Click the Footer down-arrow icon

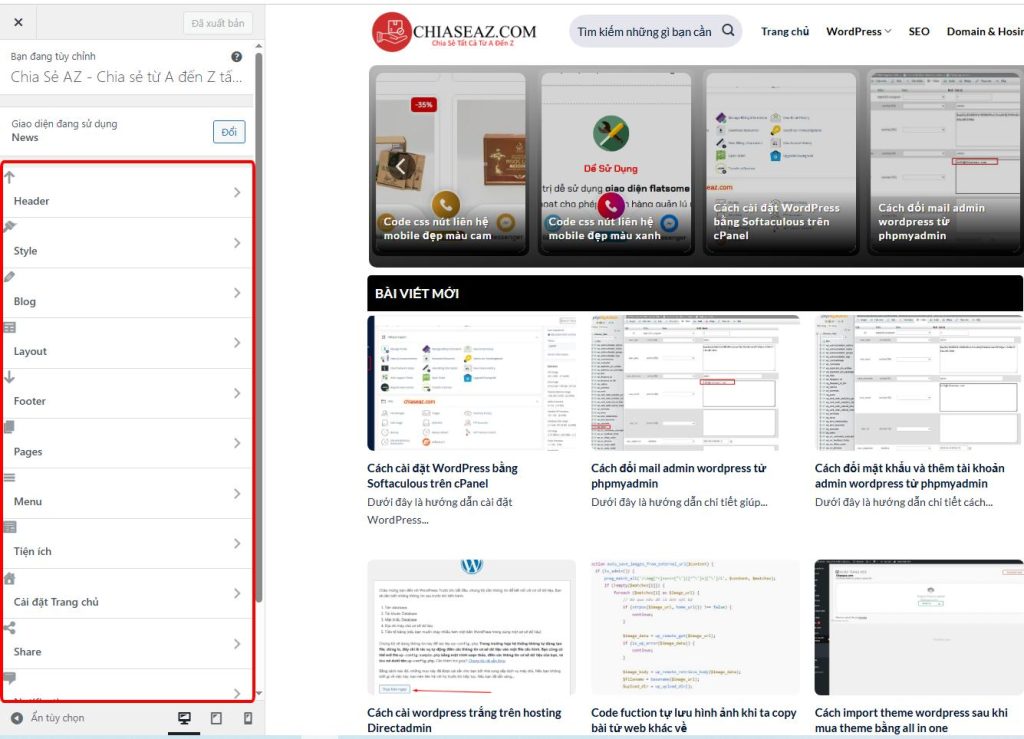click(x=10, y=377)
